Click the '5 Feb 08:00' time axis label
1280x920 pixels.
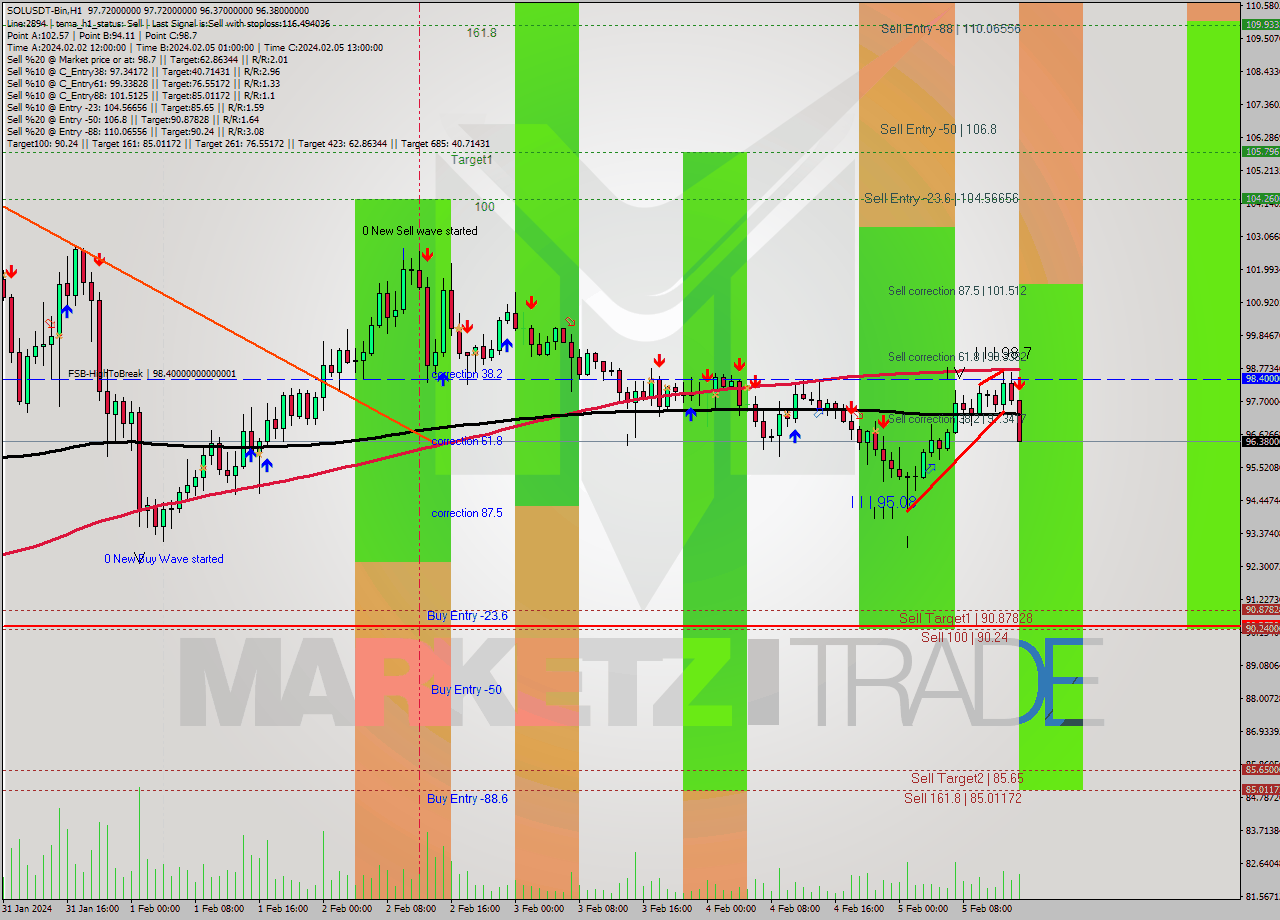pos(987,909)
